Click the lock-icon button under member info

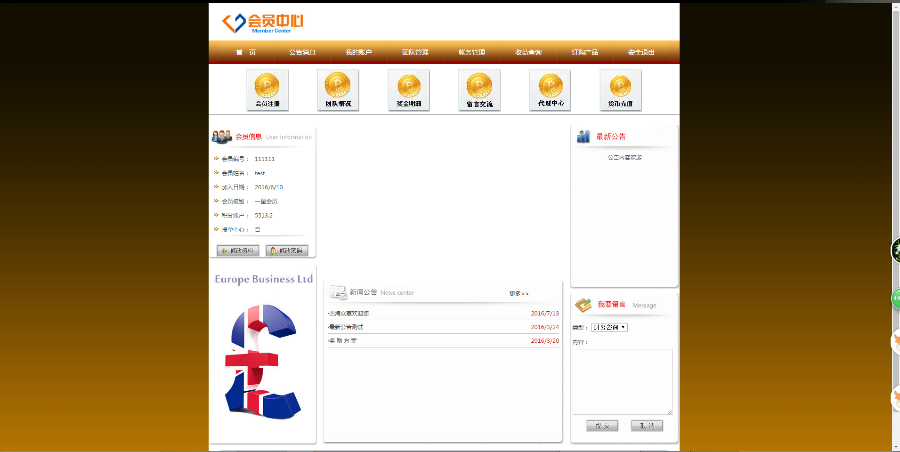pos(287,251)
